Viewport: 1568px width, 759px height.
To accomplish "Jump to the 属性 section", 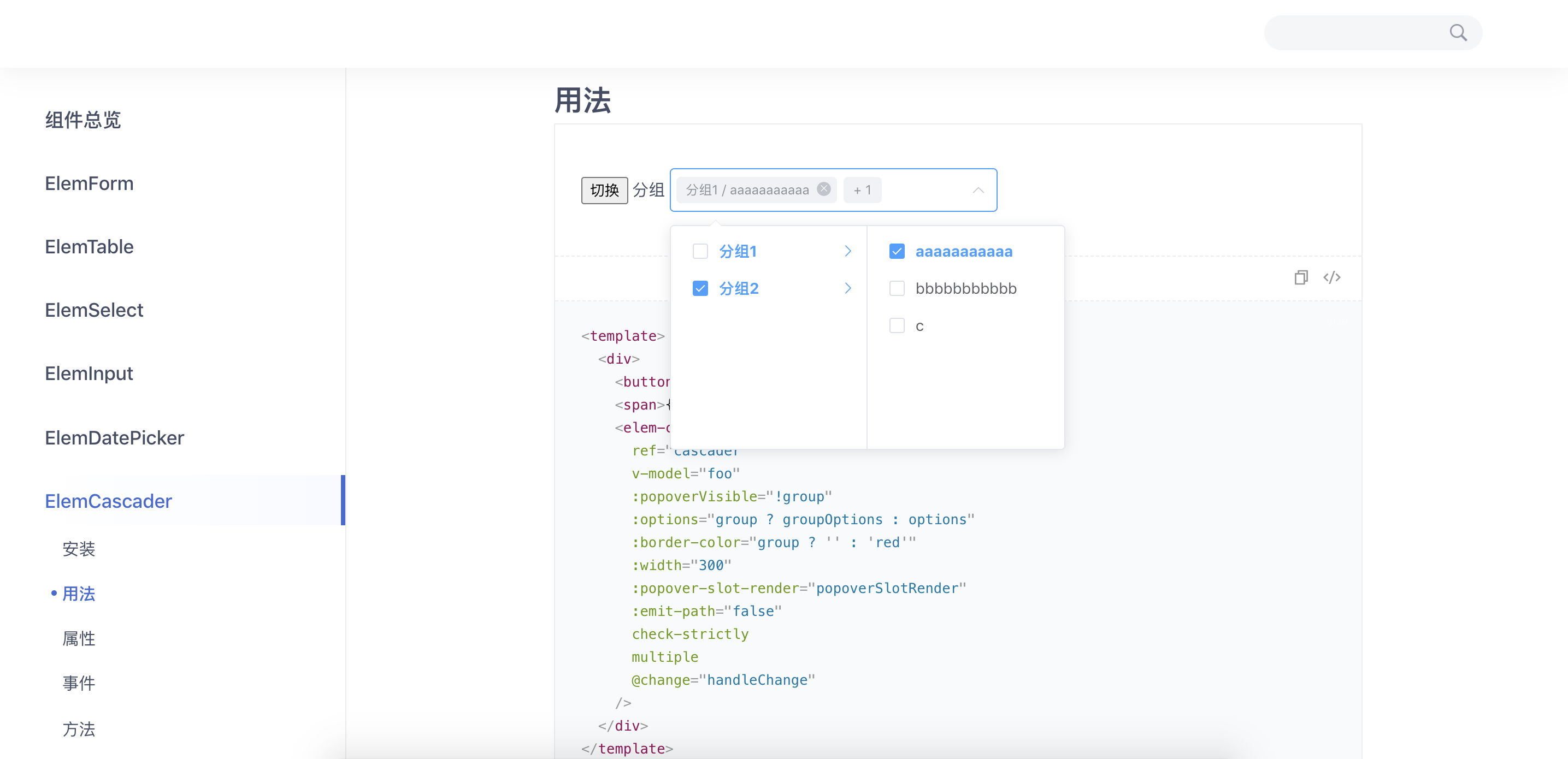I will (79, 638).
